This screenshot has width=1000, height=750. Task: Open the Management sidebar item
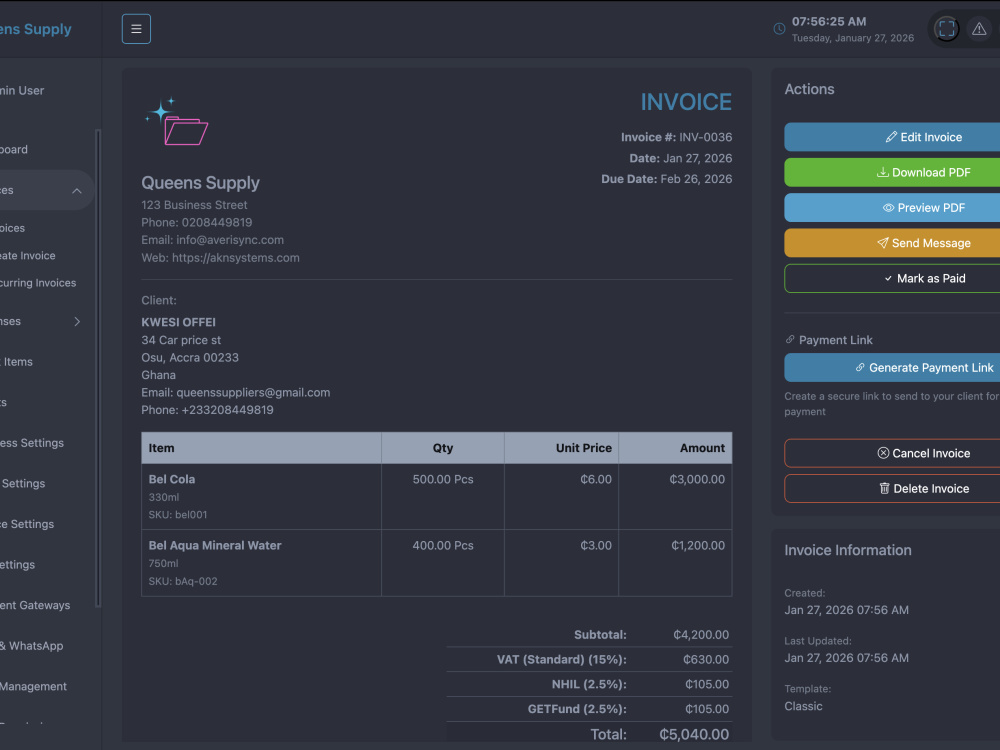pos(33,687)
